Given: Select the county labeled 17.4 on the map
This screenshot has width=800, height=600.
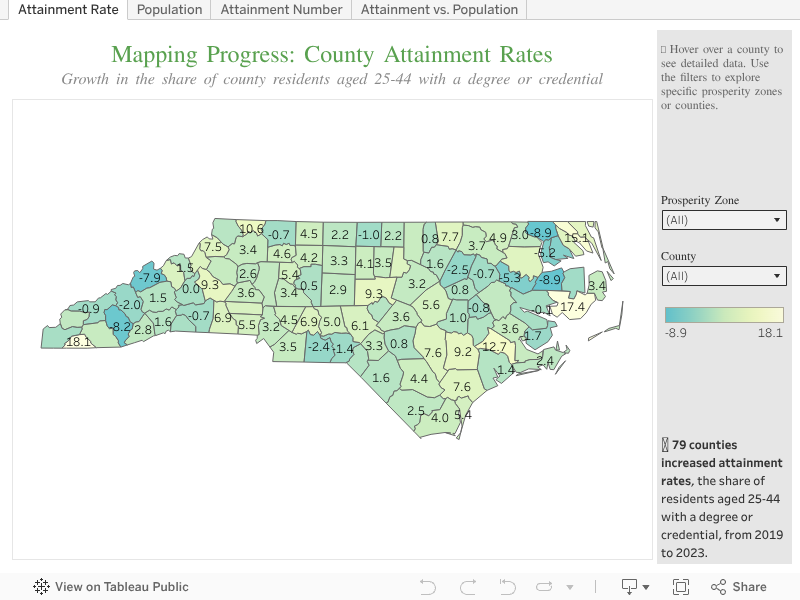Looking at the screenshot, I should tap(572, 308).
